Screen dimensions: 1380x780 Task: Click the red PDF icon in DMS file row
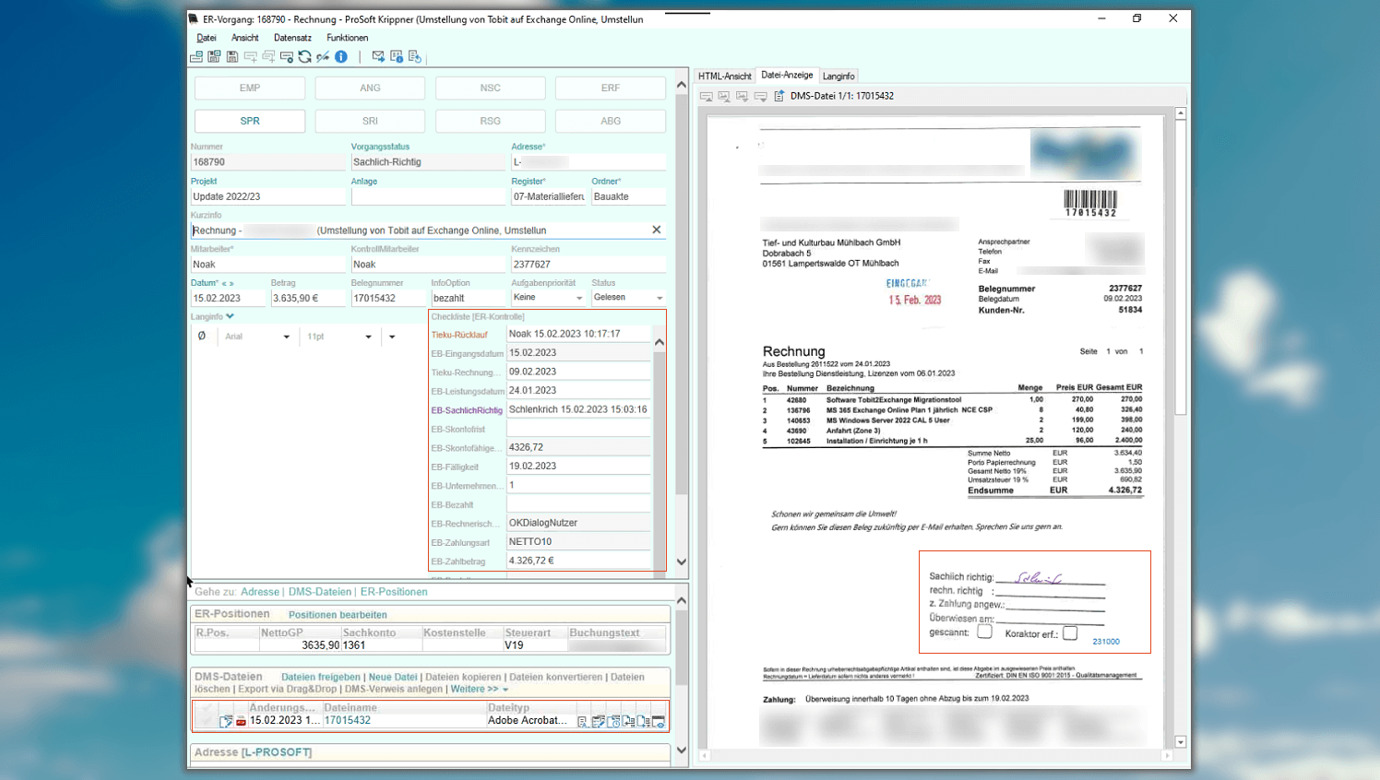pos(241,721)
